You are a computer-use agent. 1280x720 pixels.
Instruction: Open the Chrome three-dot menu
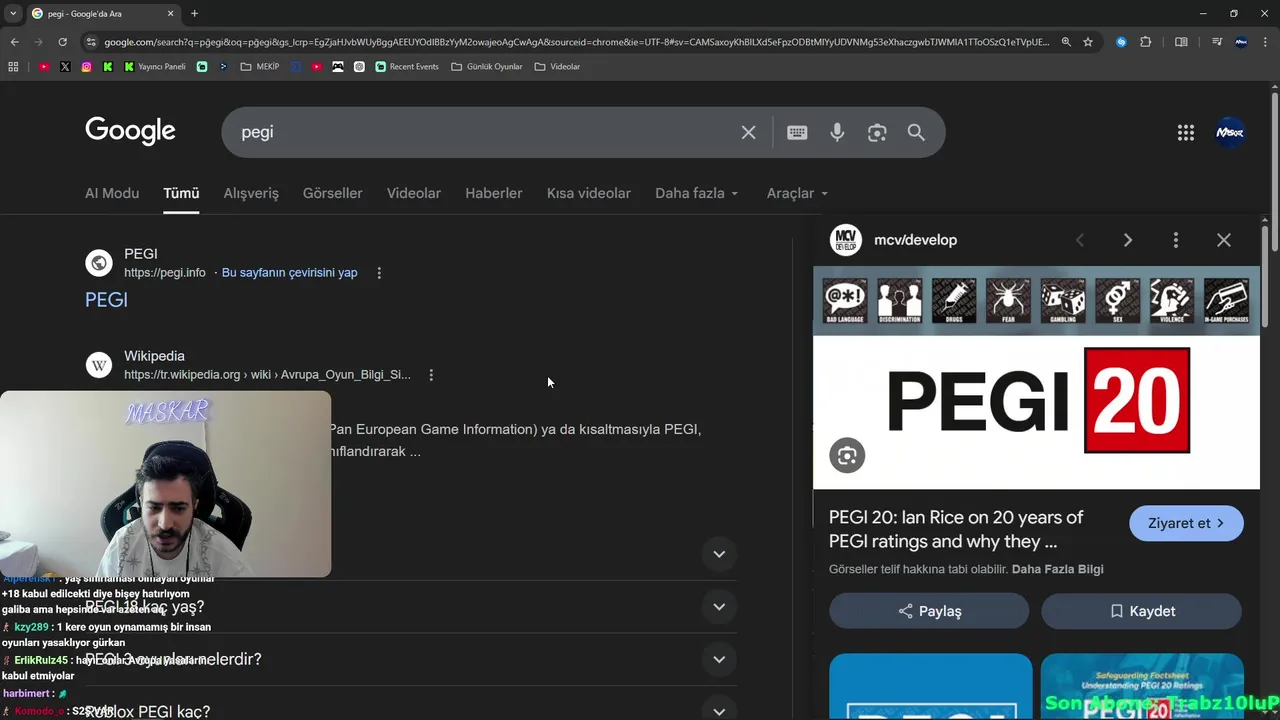1266,42
